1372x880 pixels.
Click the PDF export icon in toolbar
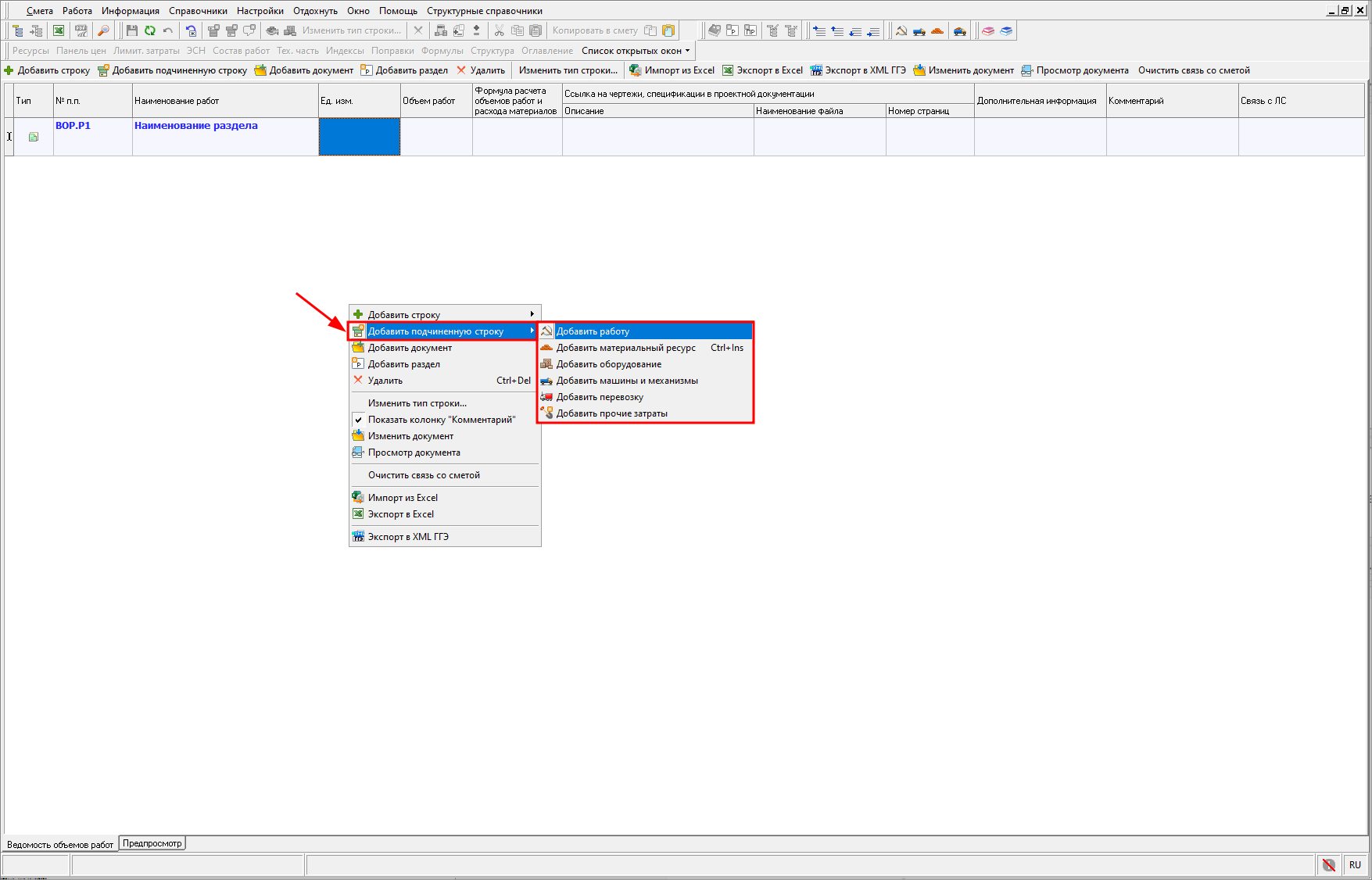pyautogui.click(x=81, y=30)
